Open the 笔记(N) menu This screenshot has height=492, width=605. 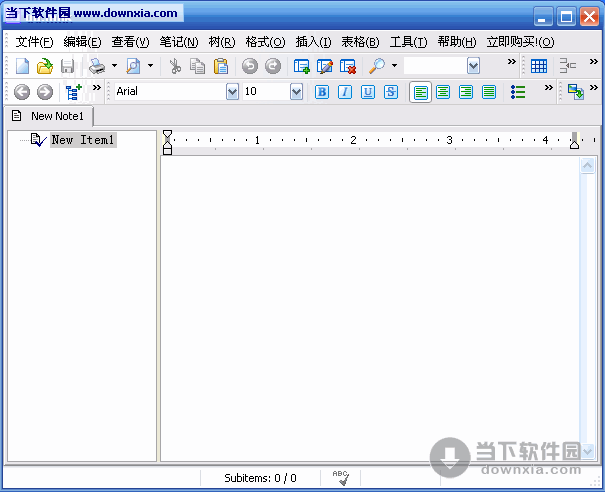pyautogui.click(x=179, y=42)
